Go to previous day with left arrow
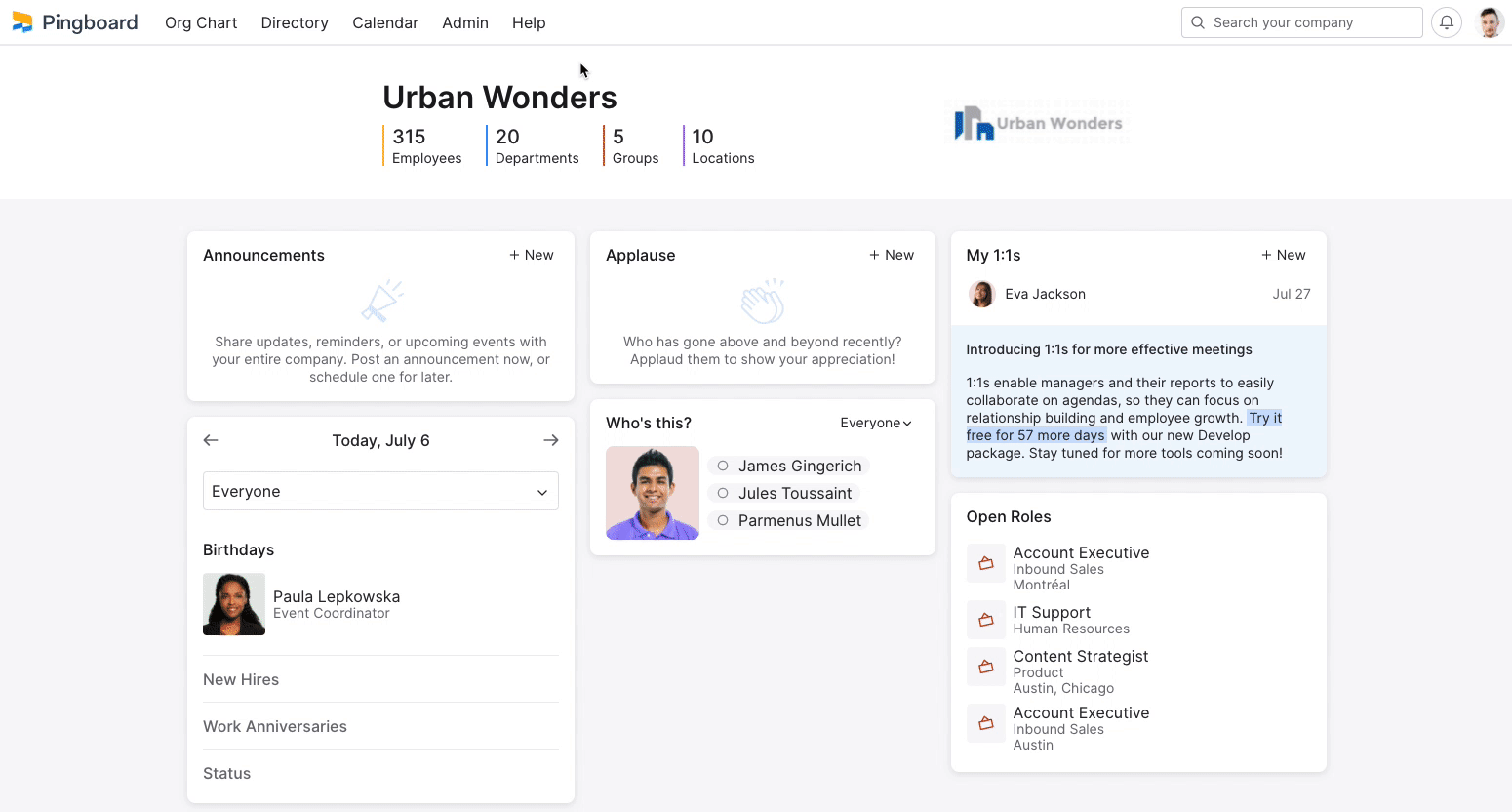This screenshot has height=812, width=1512. (211, 440)
